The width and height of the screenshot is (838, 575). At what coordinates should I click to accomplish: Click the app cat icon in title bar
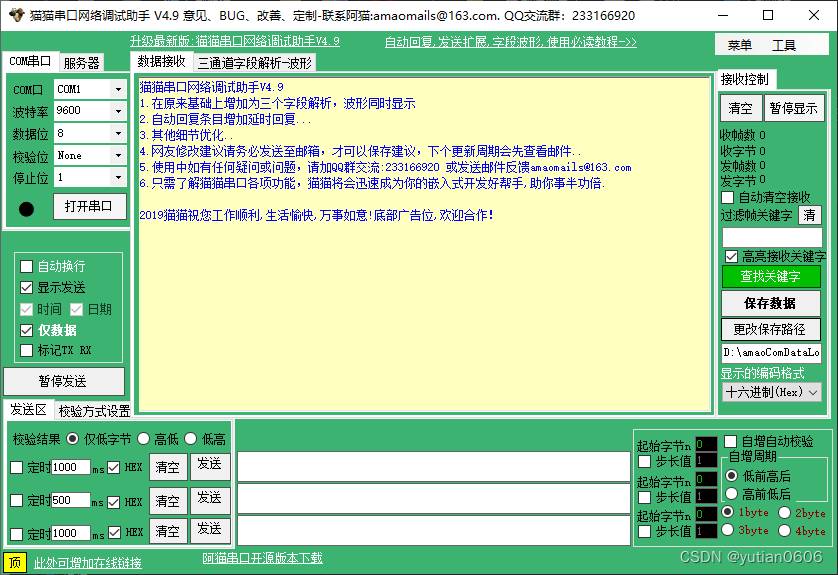[x=17, y=15]
